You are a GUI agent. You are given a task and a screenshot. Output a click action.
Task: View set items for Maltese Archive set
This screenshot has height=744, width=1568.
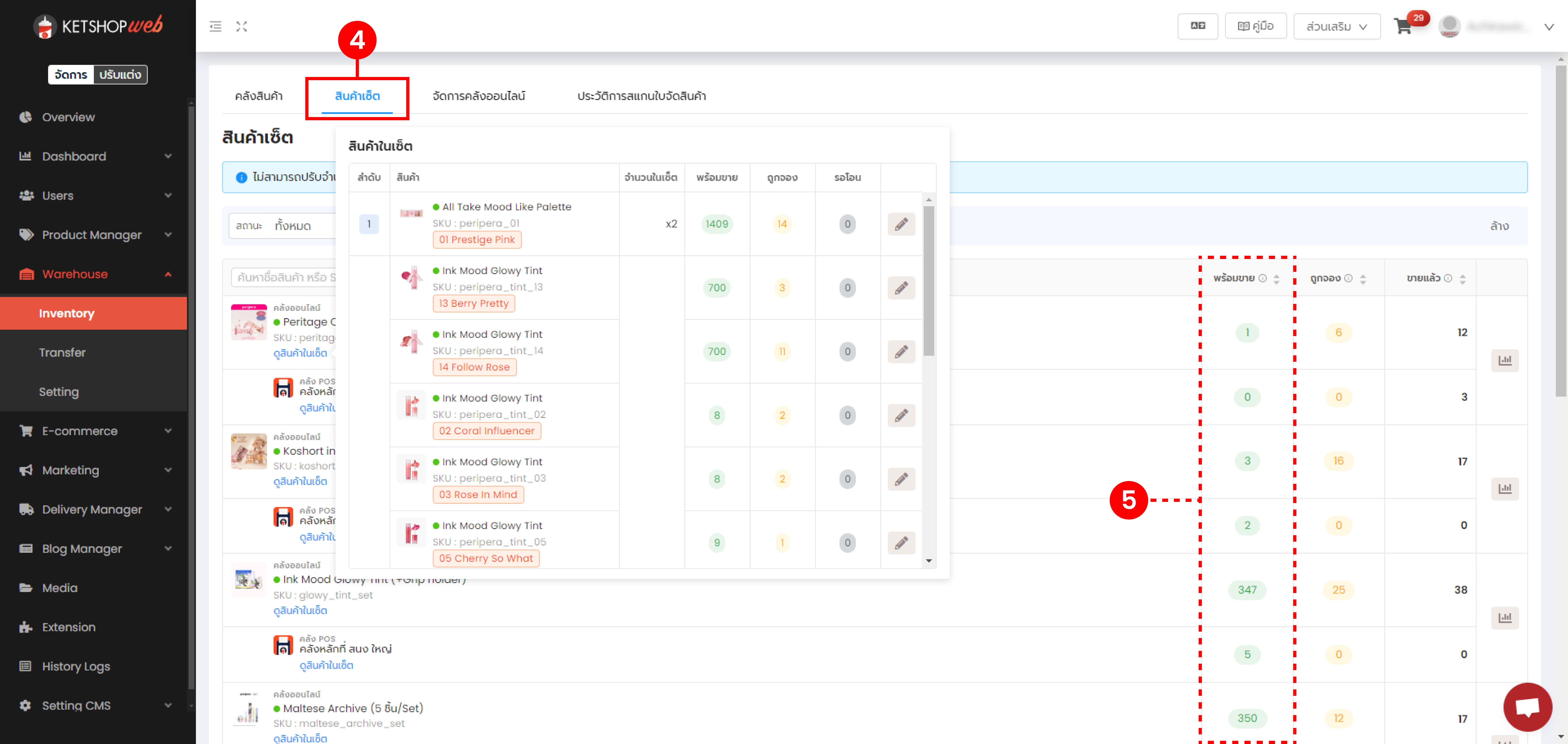(x=300, y=739)
